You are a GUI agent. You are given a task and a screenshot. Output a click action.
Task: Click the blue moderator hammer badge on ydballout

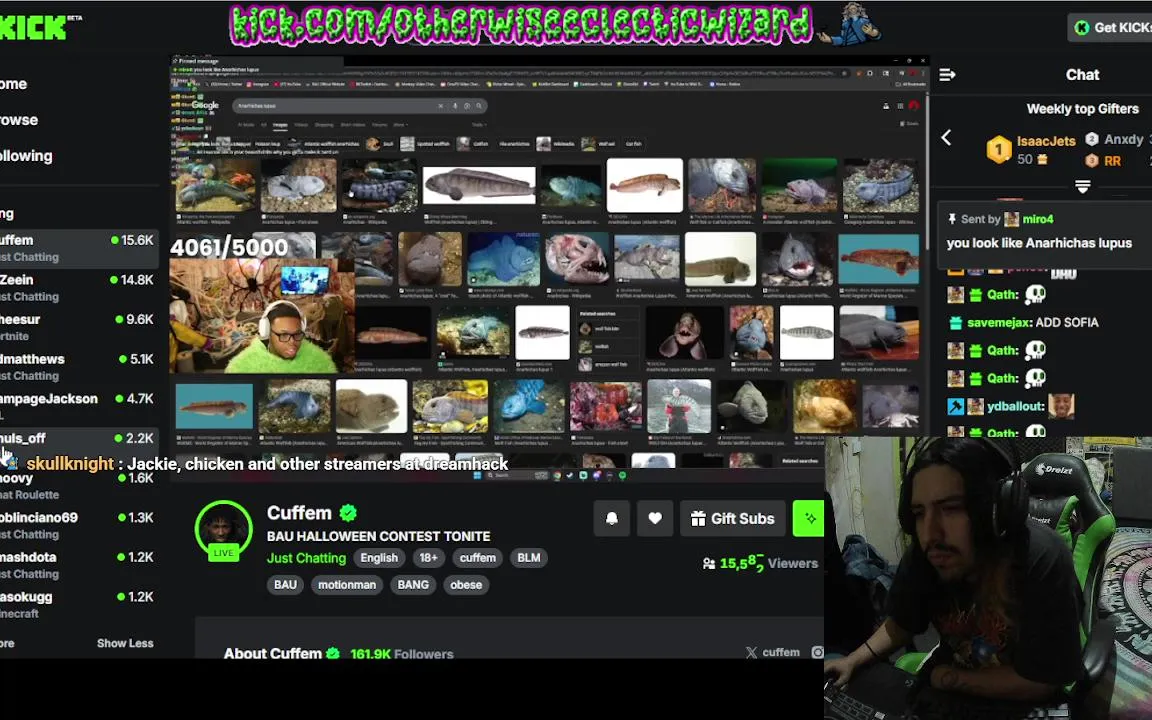[955, 406]
